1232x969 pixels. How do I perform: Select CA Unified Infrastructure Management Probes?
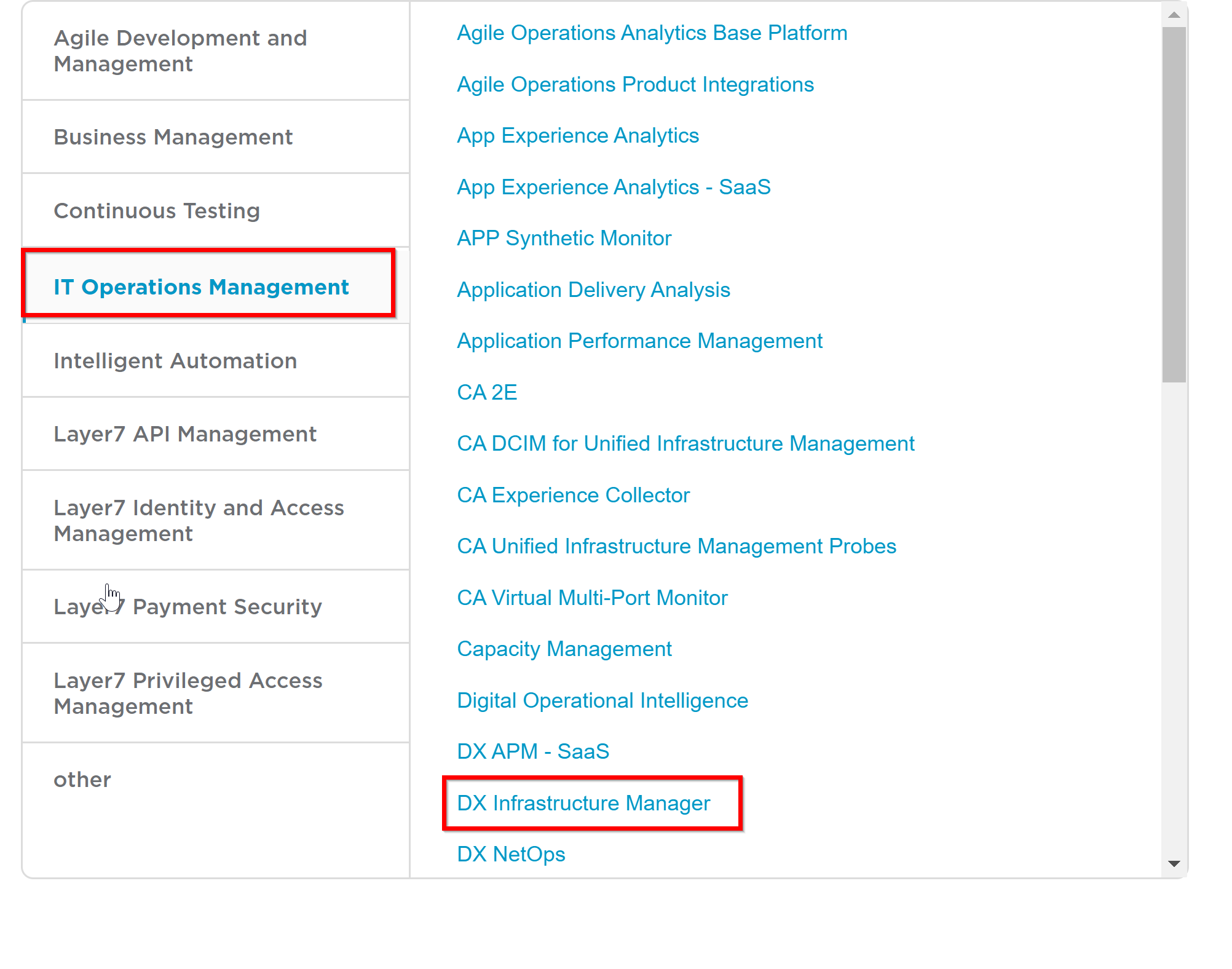coord(676,546)
